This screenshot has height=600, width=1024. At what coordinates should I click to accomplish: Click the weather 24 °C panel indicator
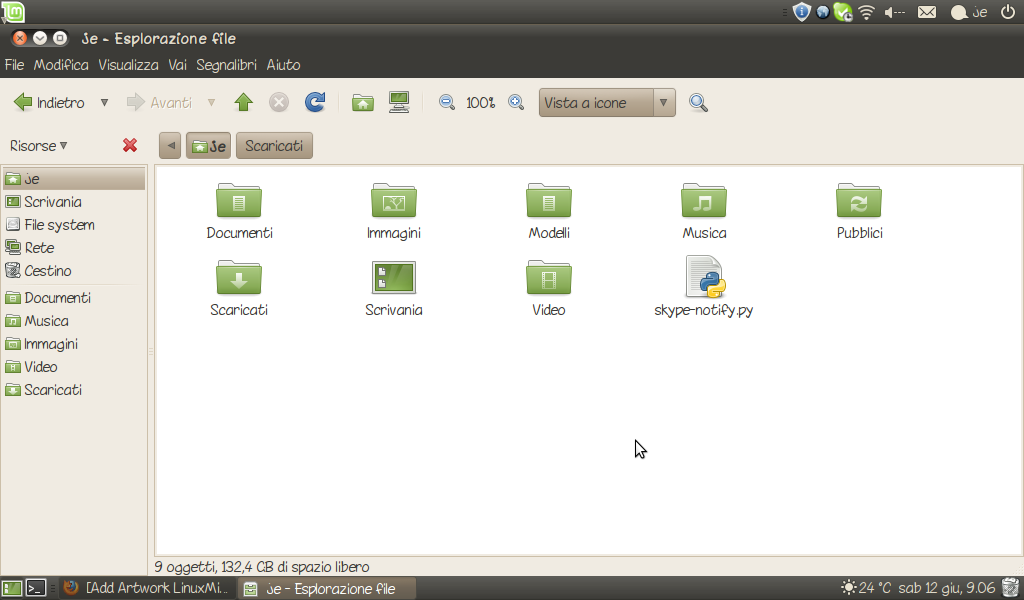tap(866, 588)
